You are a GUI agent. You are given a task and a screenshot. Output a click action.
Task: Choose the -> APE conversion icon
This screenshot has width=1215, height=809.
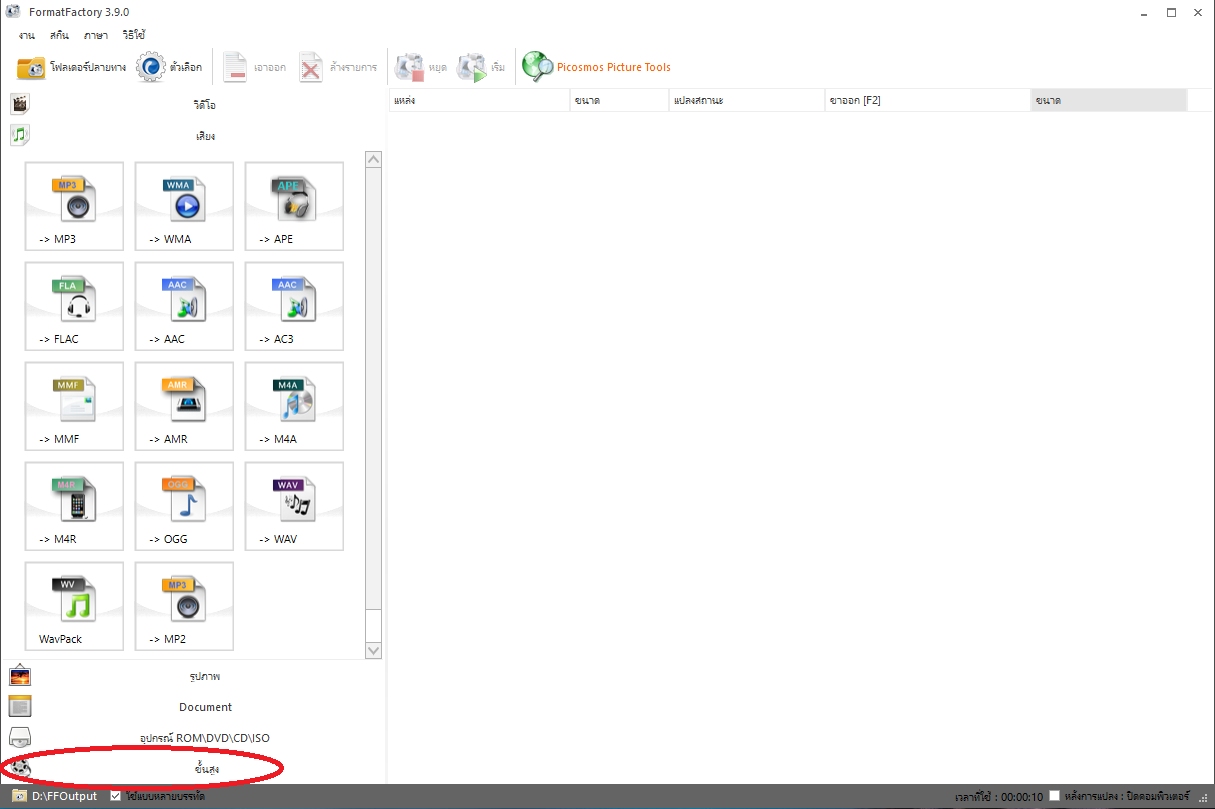click(295, 207)
